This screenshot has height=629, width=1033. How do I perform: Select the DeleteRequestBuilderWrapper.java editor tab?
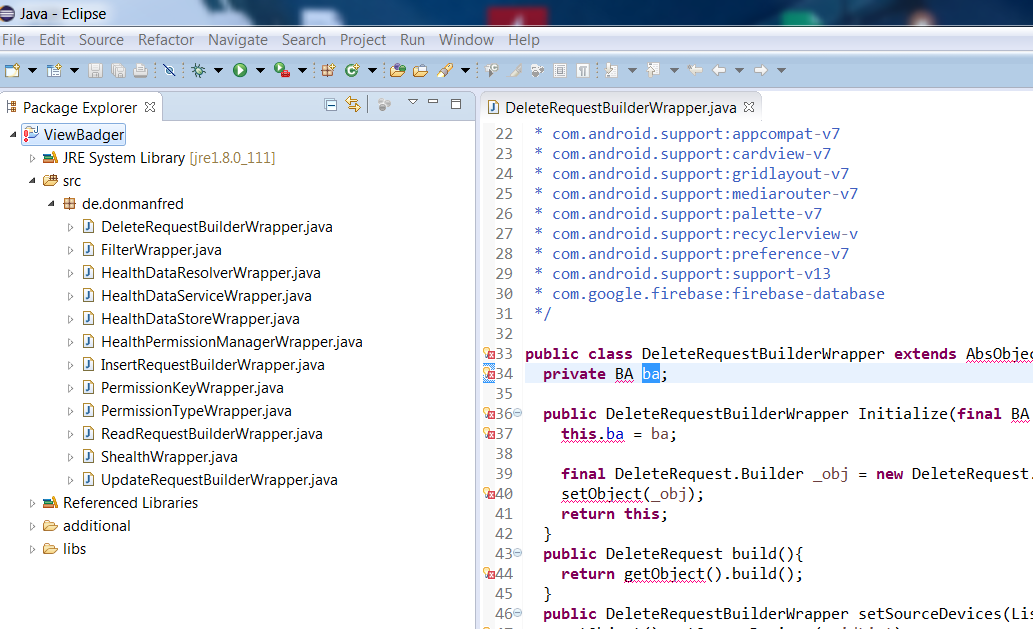click(x=621, y=107)
